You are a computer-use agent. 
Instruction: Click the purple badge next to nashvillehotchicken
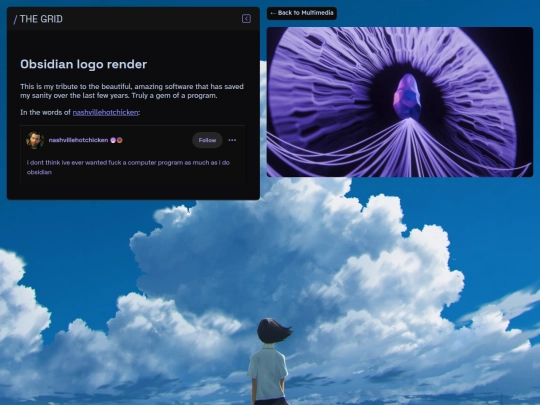[x=113, y=140]
